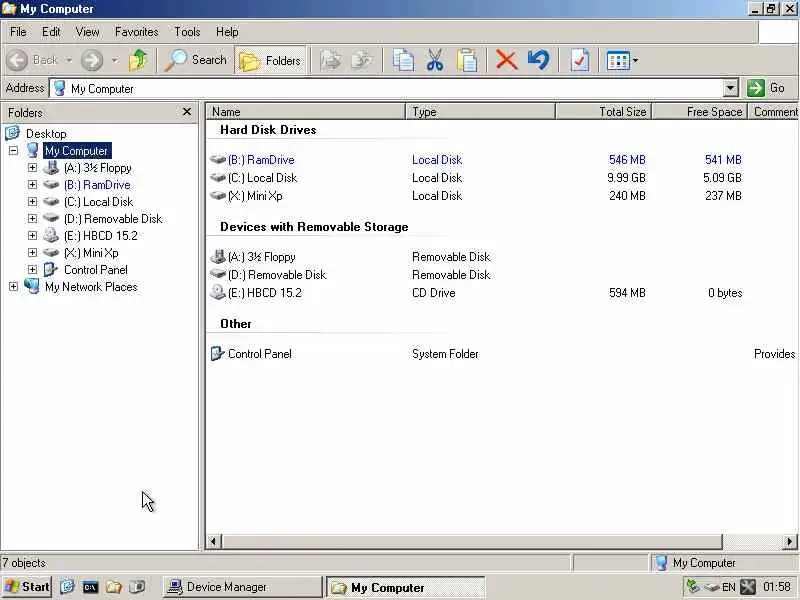Select Desktop in folder tree
800x600 pixels.
46,134
